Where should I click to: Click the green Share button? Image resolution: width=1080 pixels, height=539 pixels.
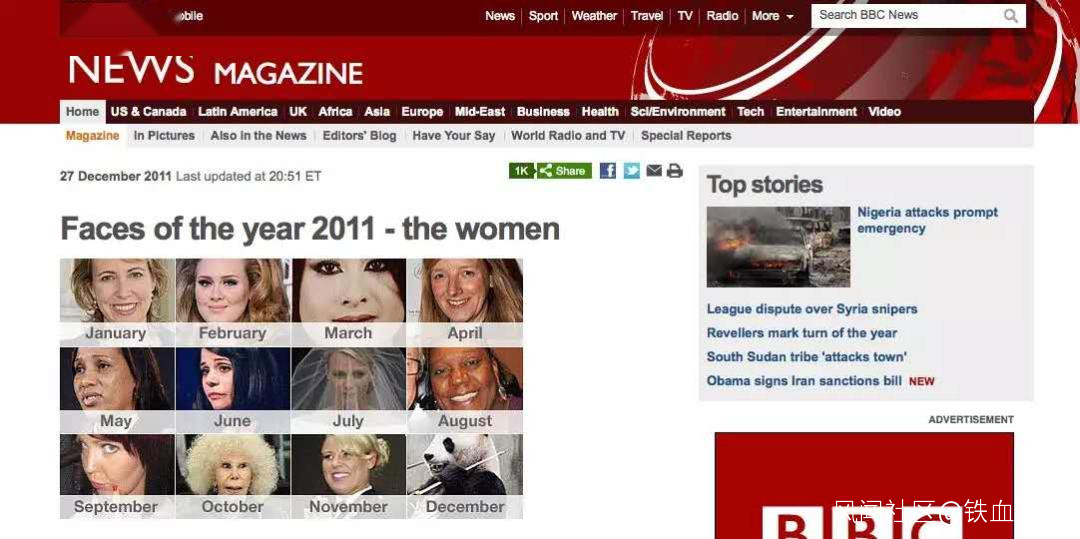564,171
